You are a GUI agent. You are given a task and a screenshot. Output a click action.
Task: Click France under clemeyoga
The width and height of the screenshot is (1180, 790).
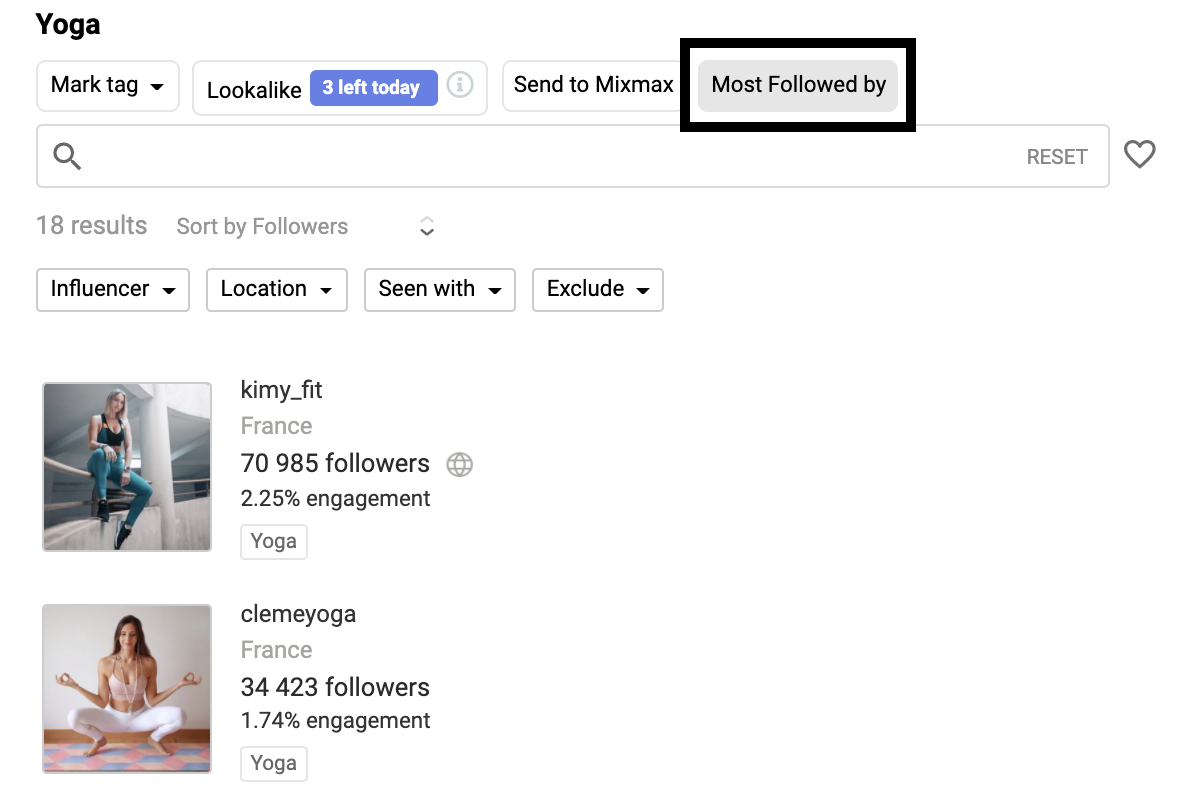click(x=276, y=650)
